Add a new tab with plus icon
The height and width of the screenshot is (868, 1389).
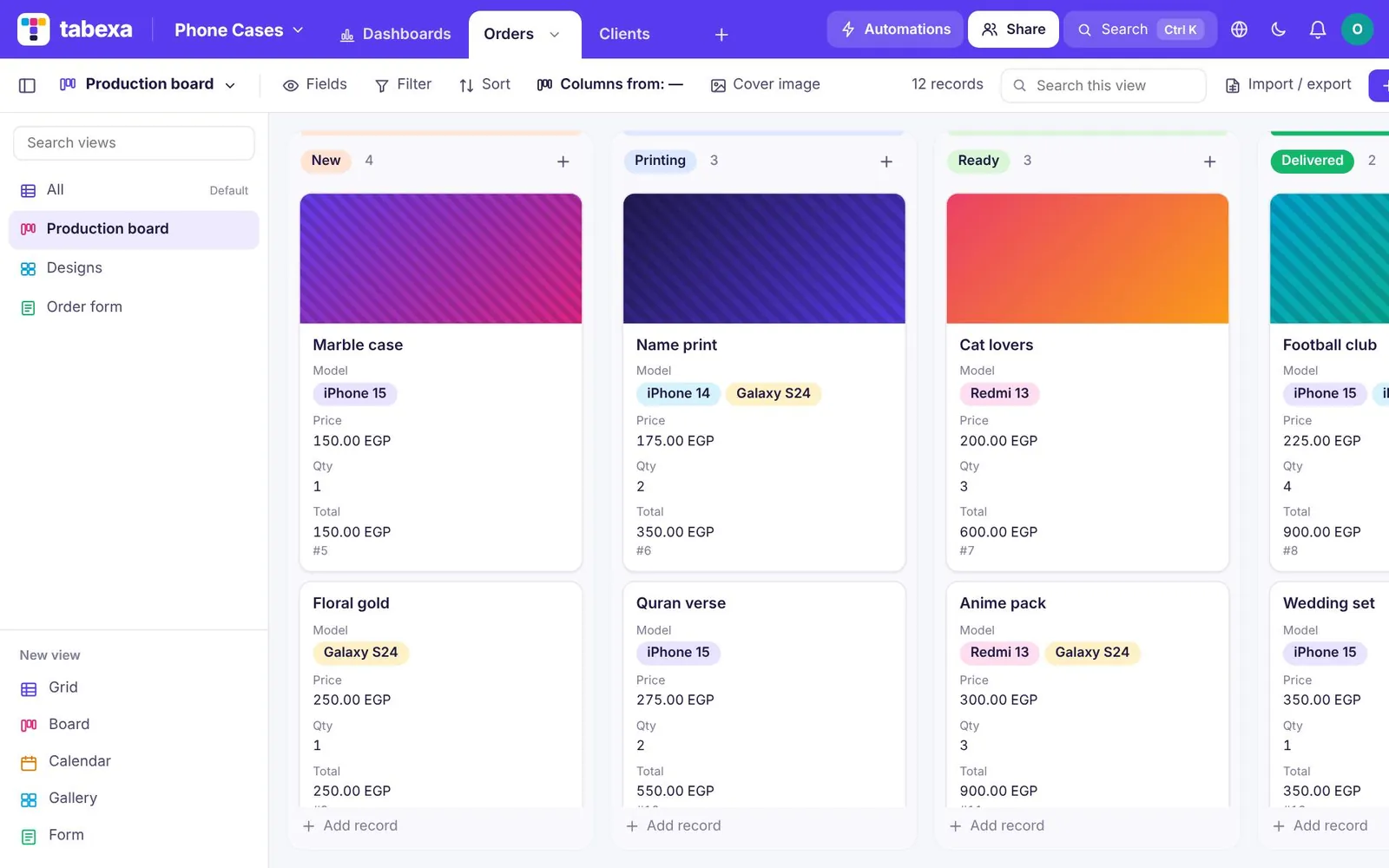click(x=721, y=34)
